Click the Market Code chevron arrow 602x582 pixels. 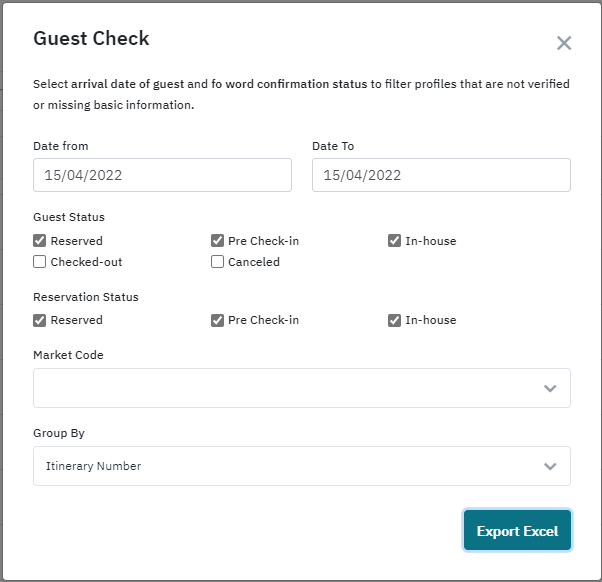point(550,388)
